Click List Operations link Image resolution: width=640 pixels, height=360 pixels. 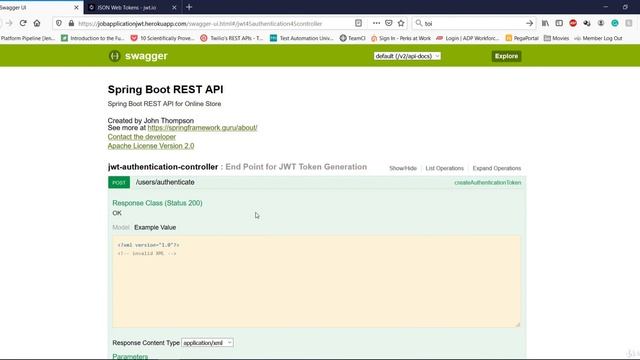click(444, 168)
